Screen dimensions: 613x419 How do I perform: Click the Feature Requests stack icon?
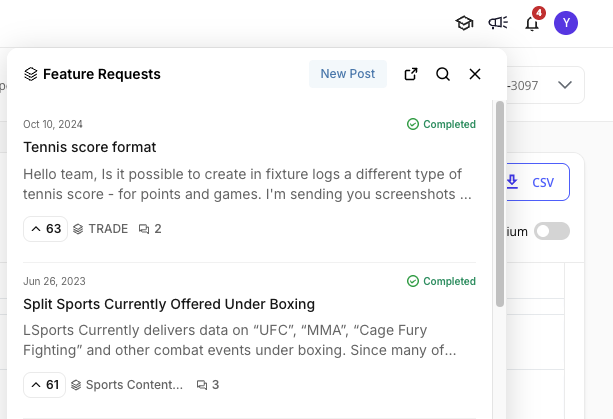(31, 74)
